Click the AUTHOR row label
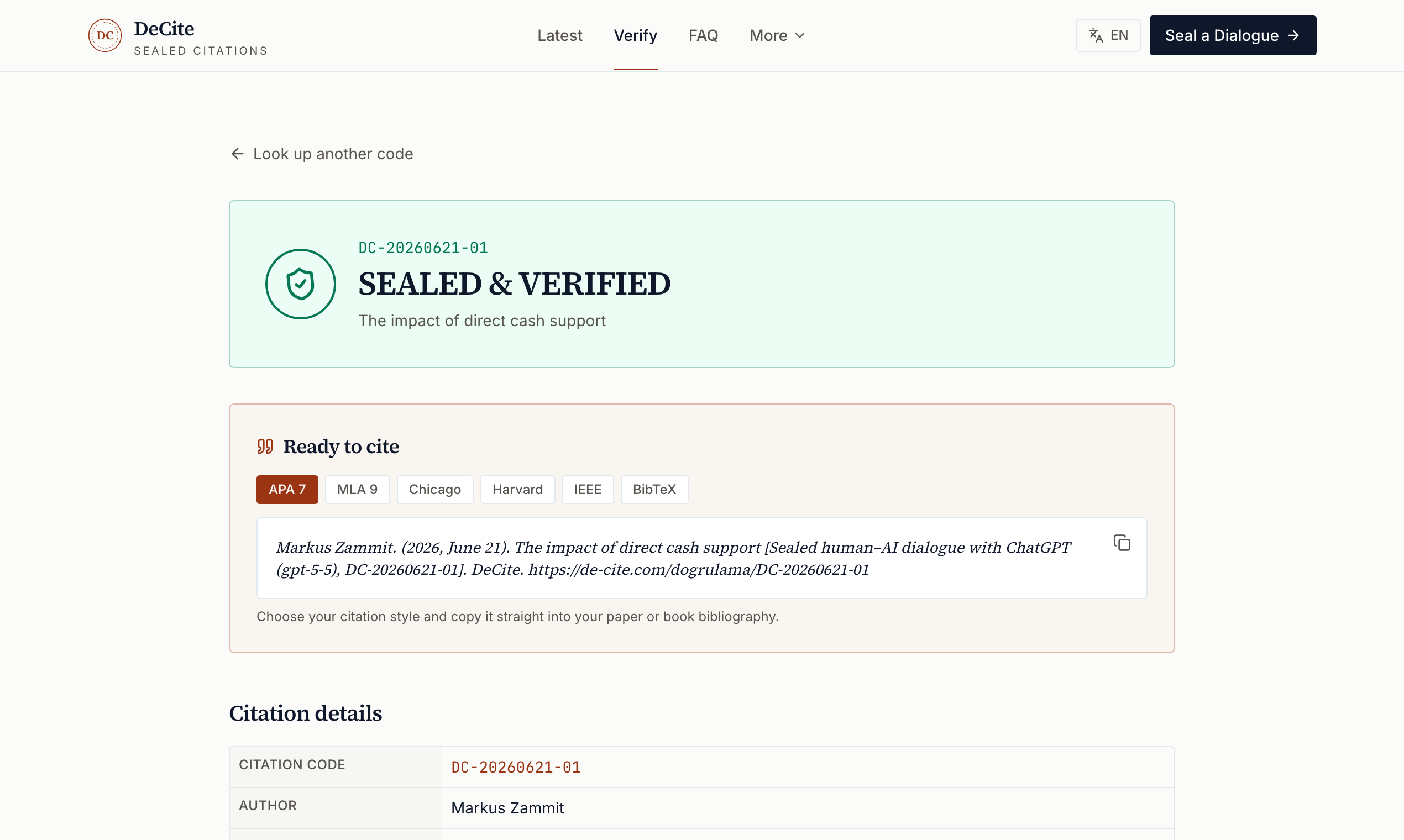This screenshot has width=1404, height=840. click(x=268, y=806)
